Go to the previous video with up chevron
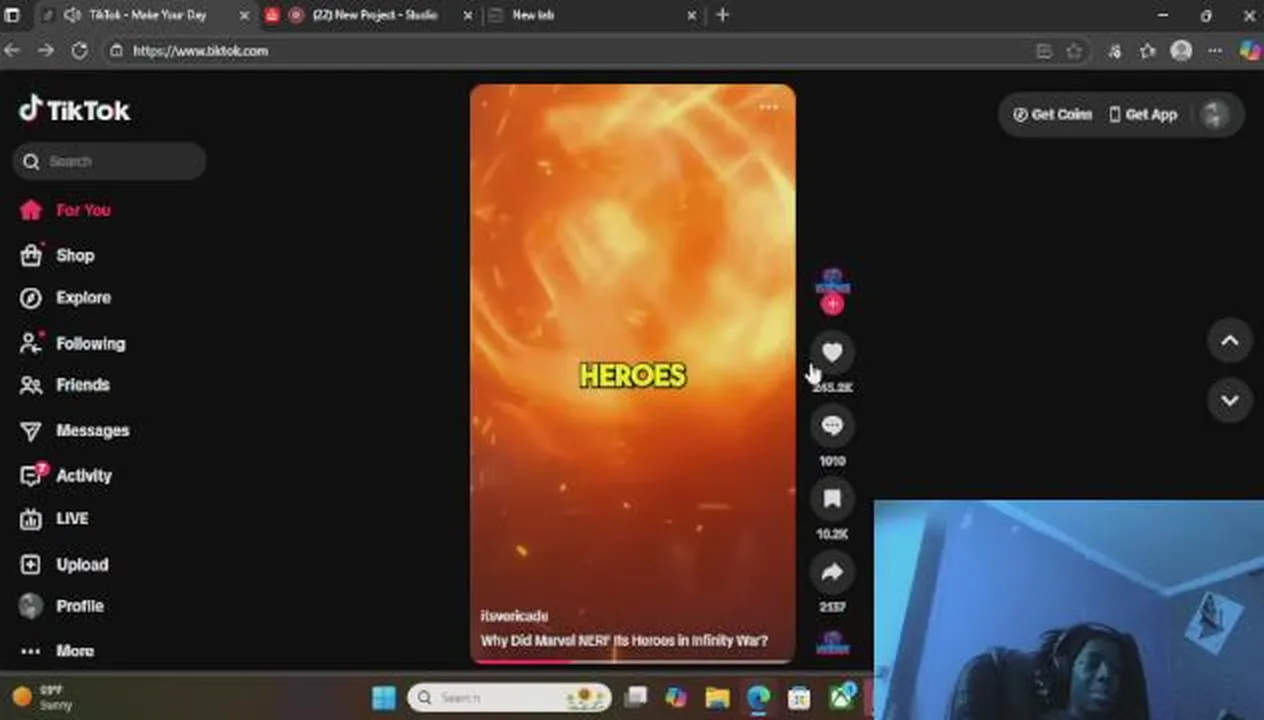The image size is (1264, 720). click(x=1230, y=341)
